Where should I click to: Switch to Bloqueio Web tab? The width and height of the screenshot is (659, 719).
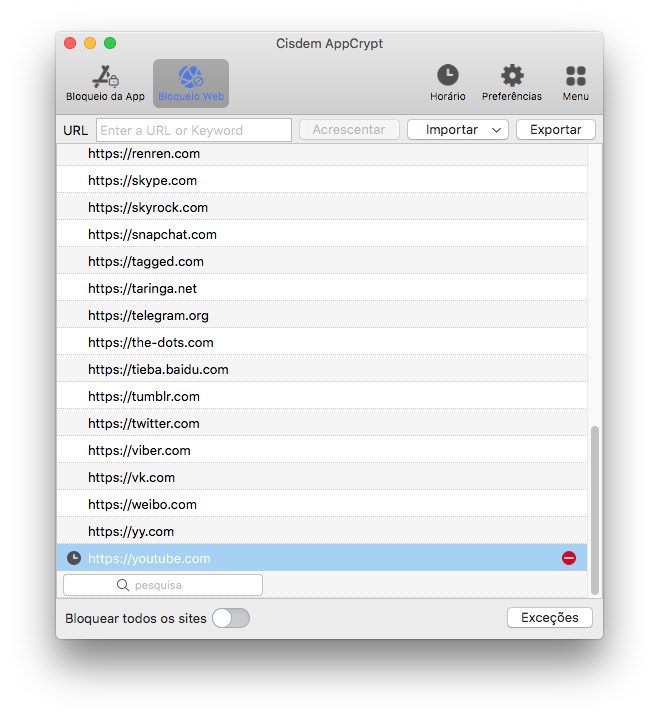[x=190, y=83]
